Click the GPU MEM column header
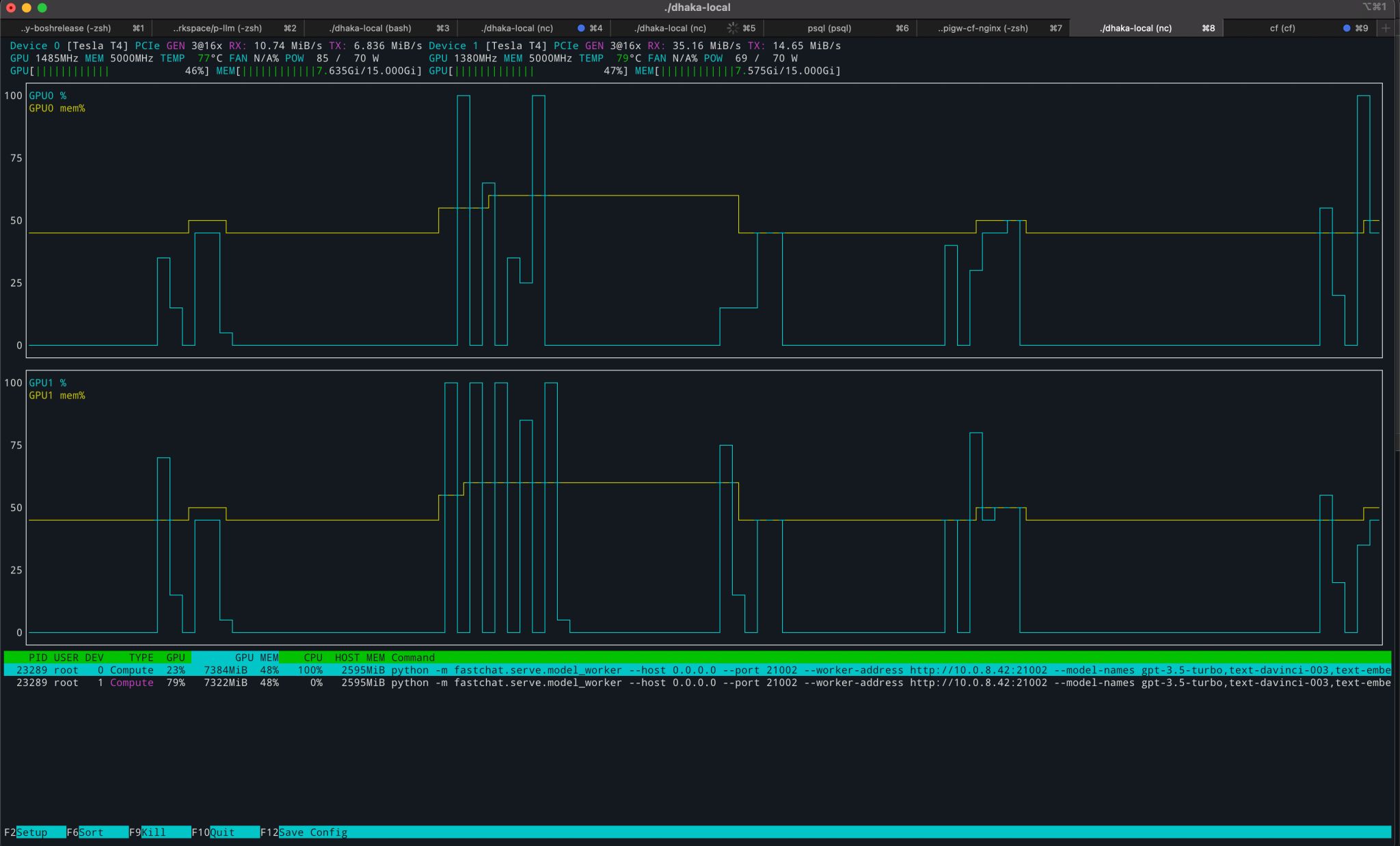The width and height of the screenshot is (1400, 846). coord(256,657)
